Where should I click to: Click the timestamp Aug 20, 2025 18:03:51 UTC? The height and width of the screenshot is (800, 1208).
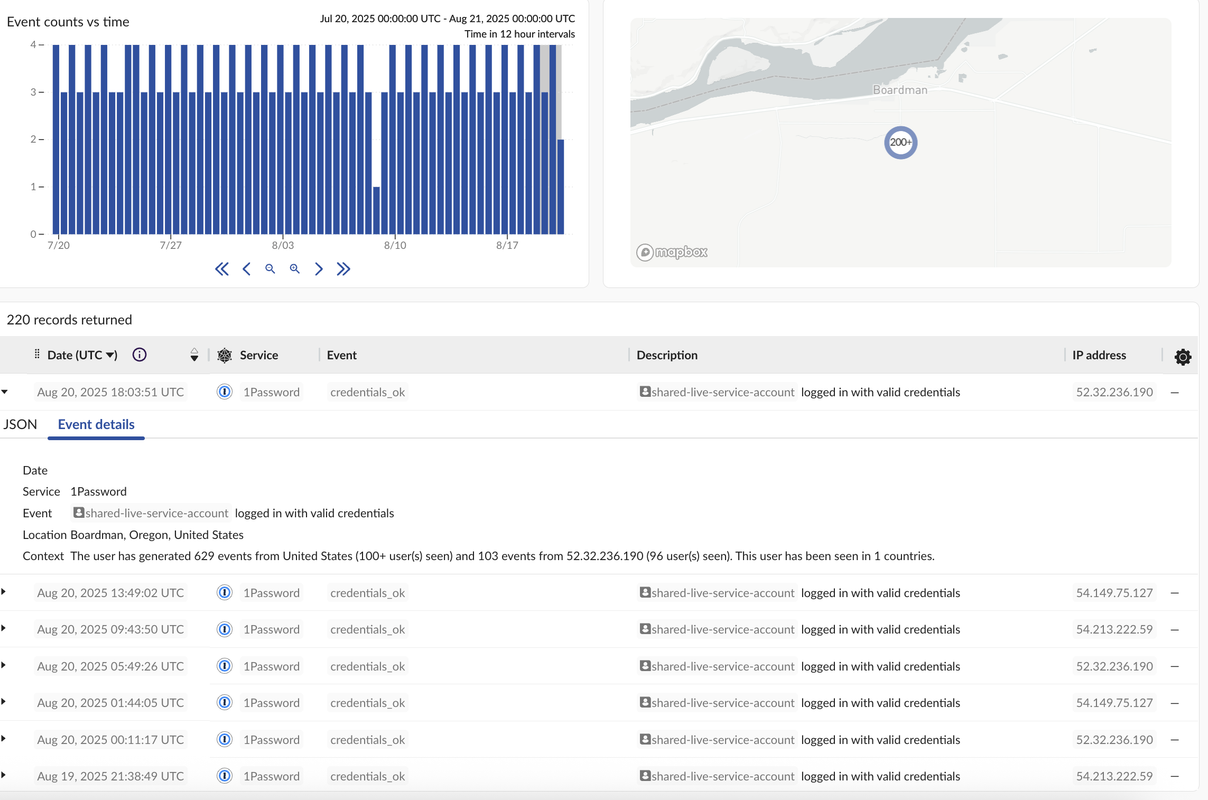pyautogui.click(x=110, y=392)
